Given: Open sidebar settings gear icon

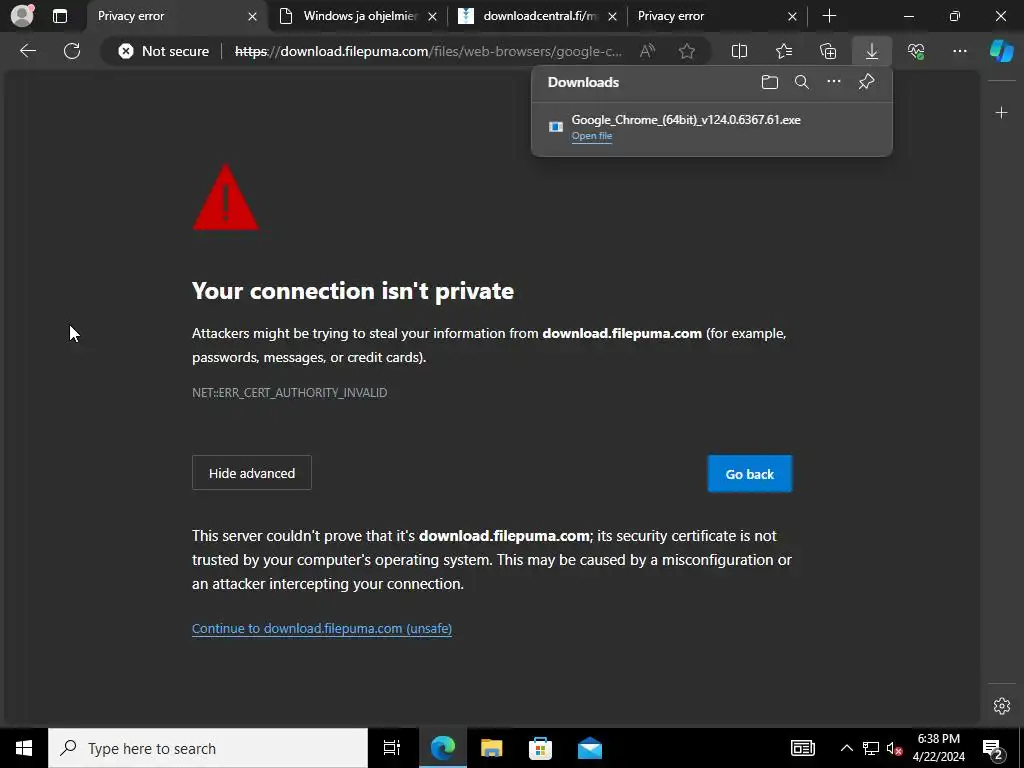Looking at the screenshot, I should click(x=1002, y=706).
